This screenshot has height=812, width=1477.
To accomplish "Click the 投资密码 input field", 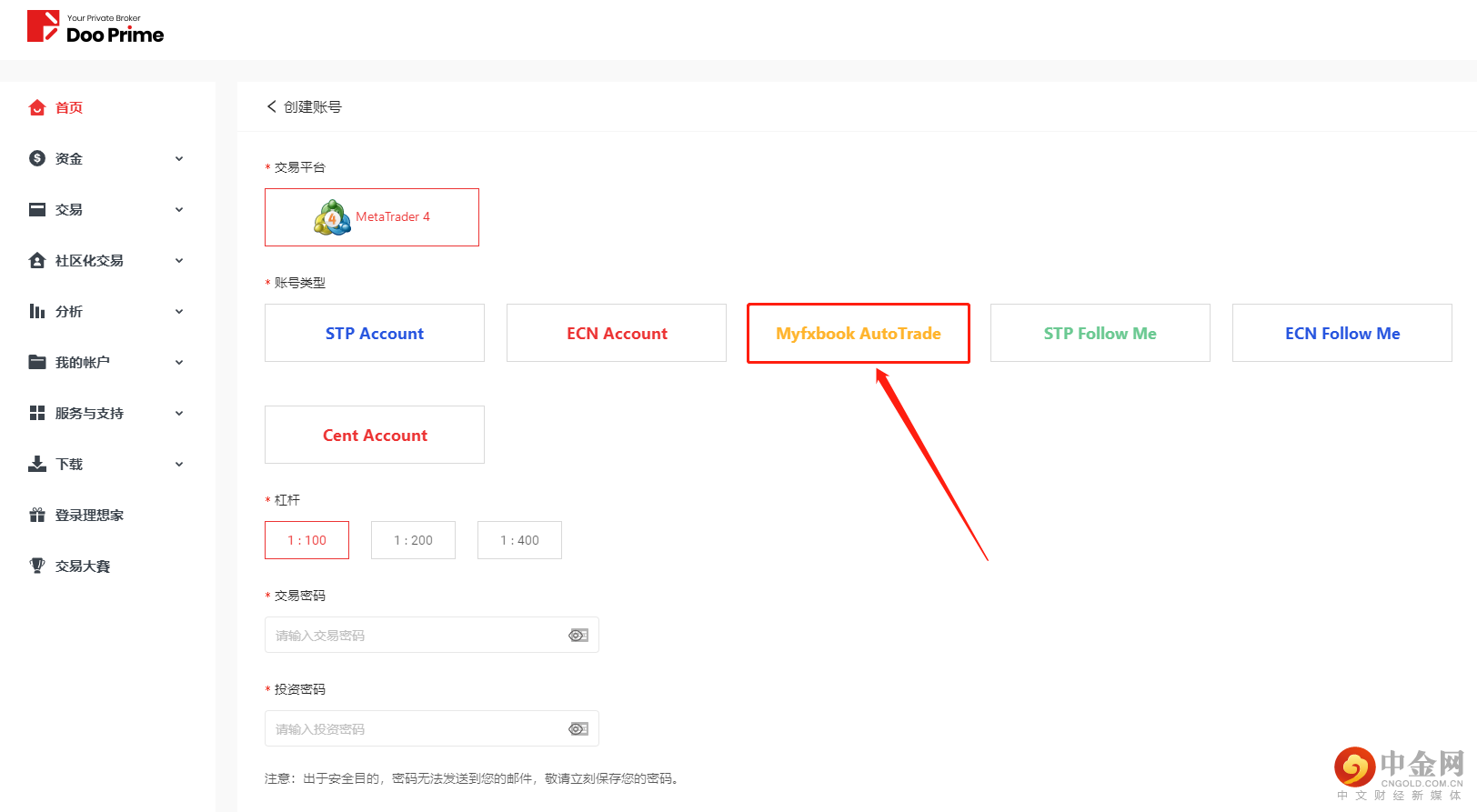I will (x=432, y=728).
